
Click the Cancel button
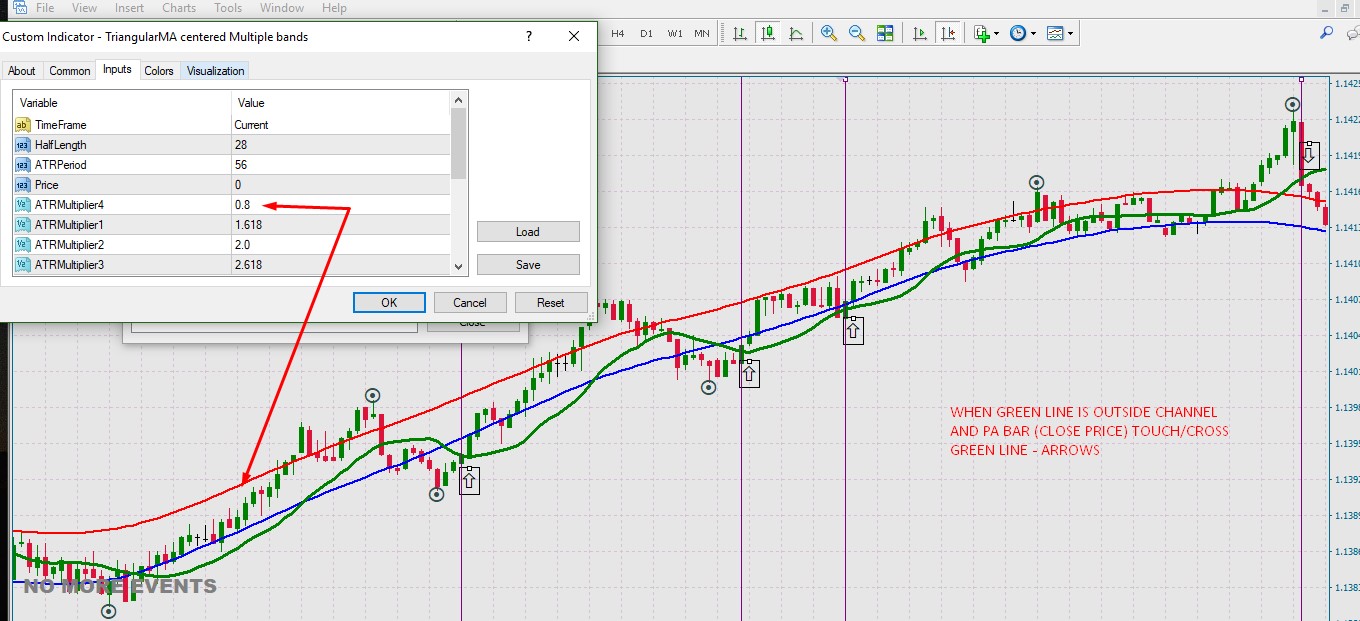point(470,302)
